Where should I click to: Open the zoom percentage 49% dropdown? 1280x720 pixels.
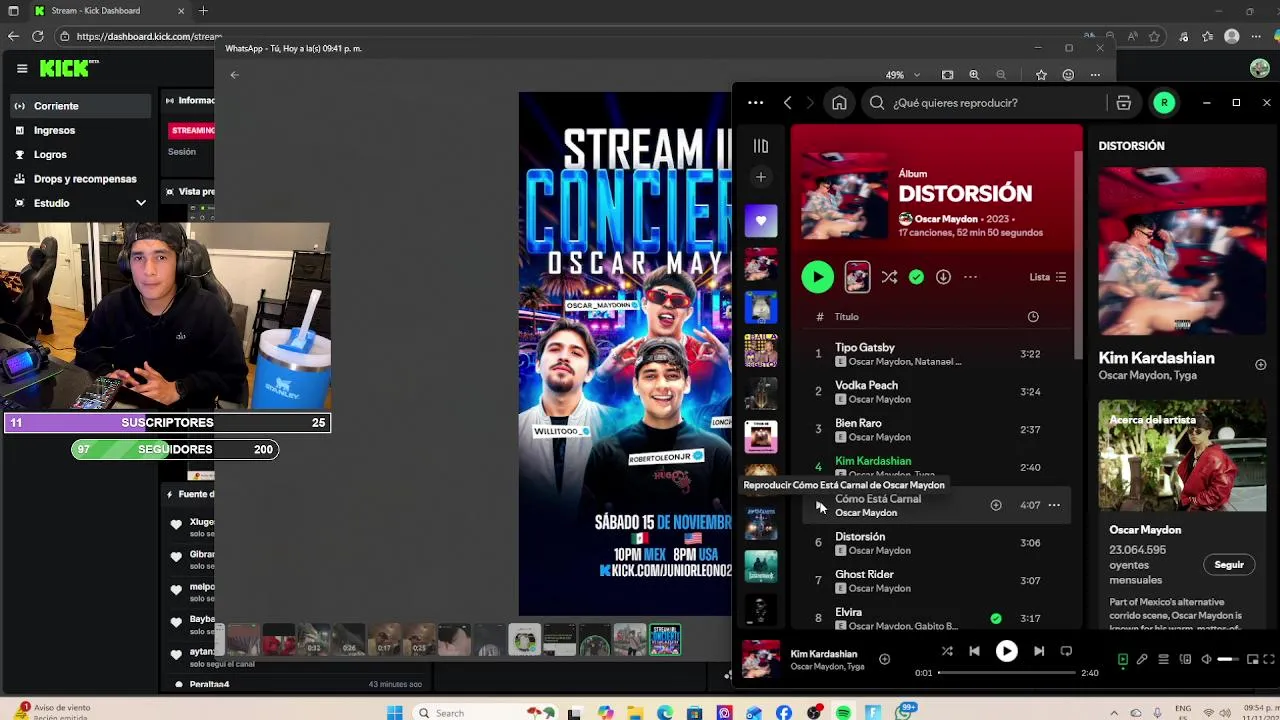pos(901,75)
